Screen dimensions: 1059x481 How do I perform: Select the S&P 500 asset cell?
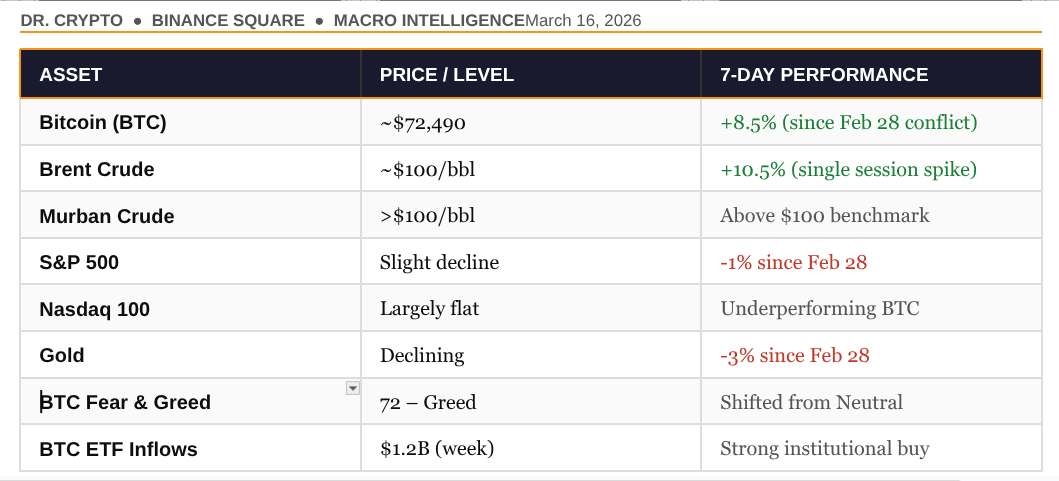point(80,263)
